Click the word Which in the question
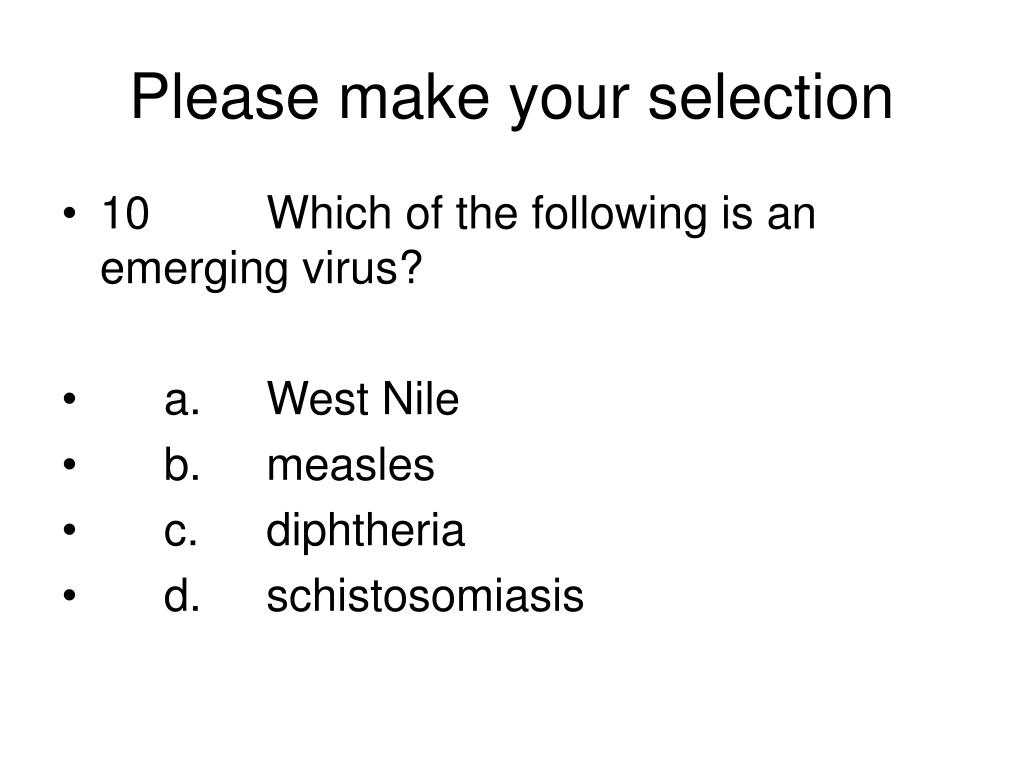 [x=328, y=213]
